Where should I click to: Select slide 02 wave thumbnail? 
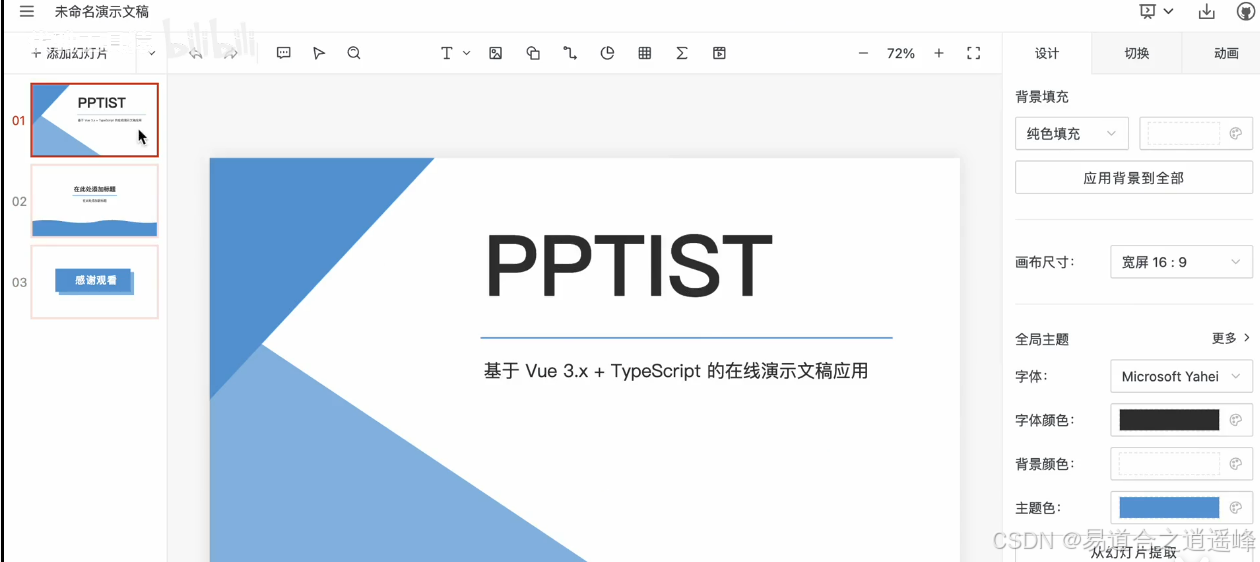[94, 201]
